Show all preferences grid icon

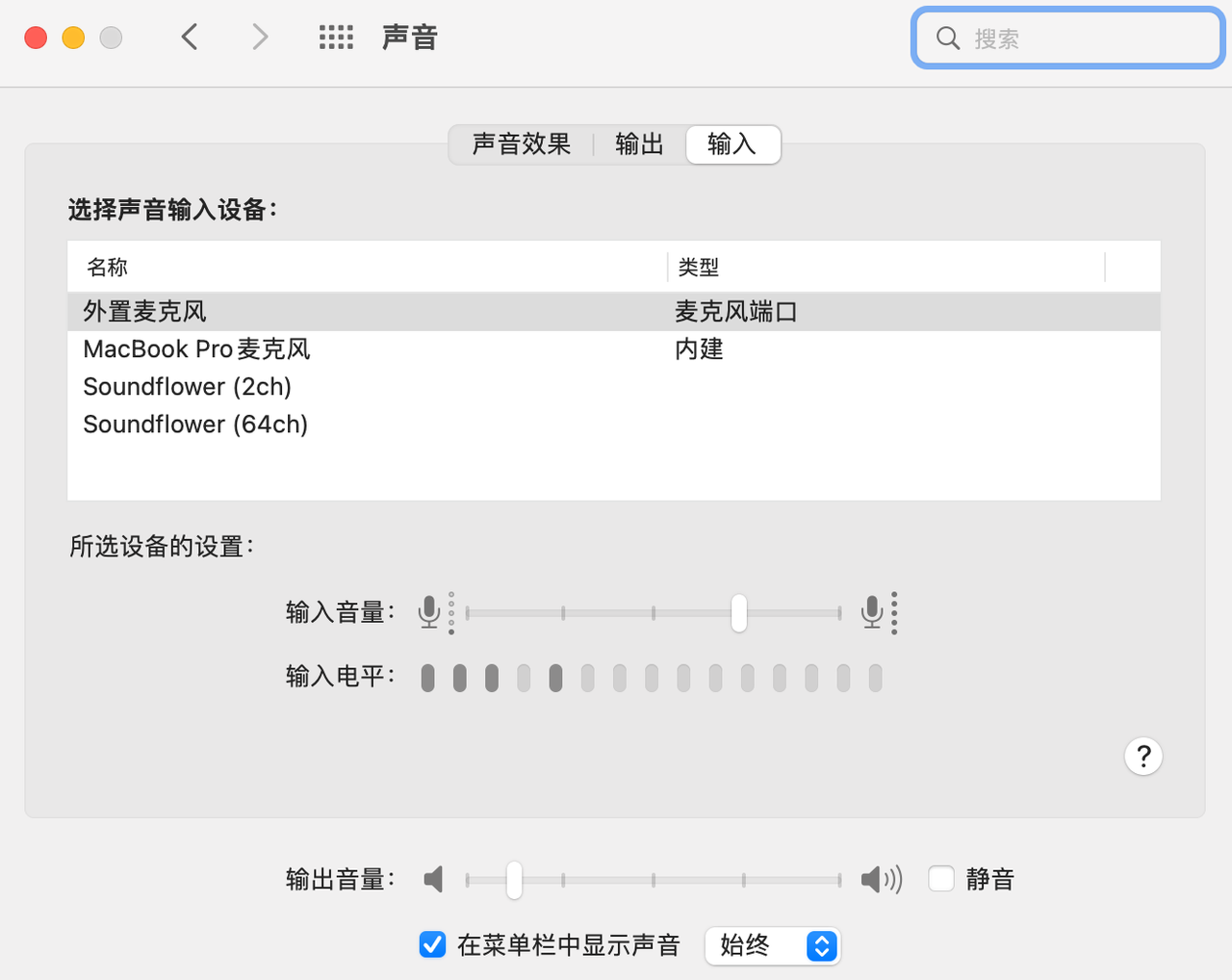point(336,38)
